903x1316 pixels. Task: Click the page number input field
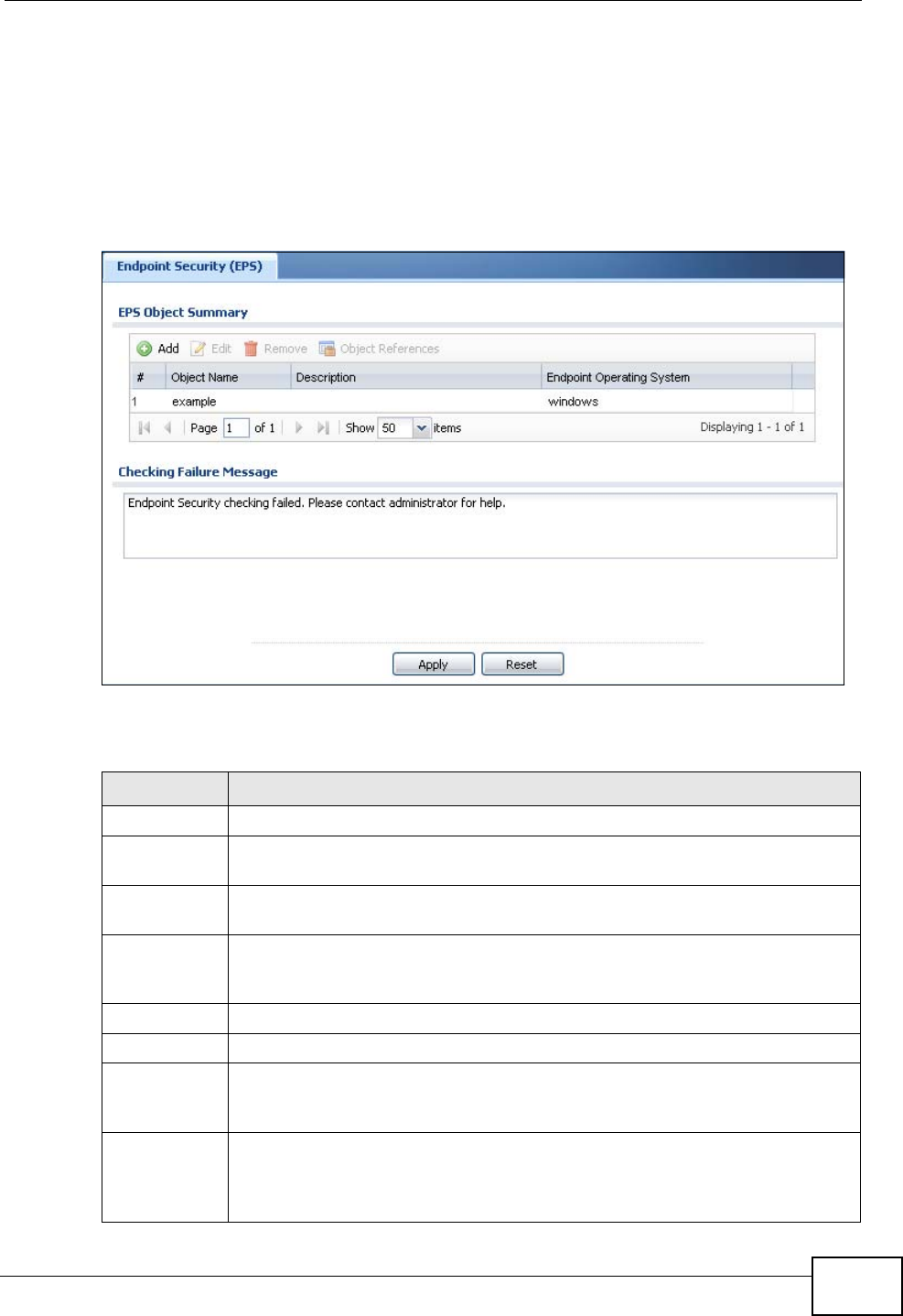tap(236, 427)
